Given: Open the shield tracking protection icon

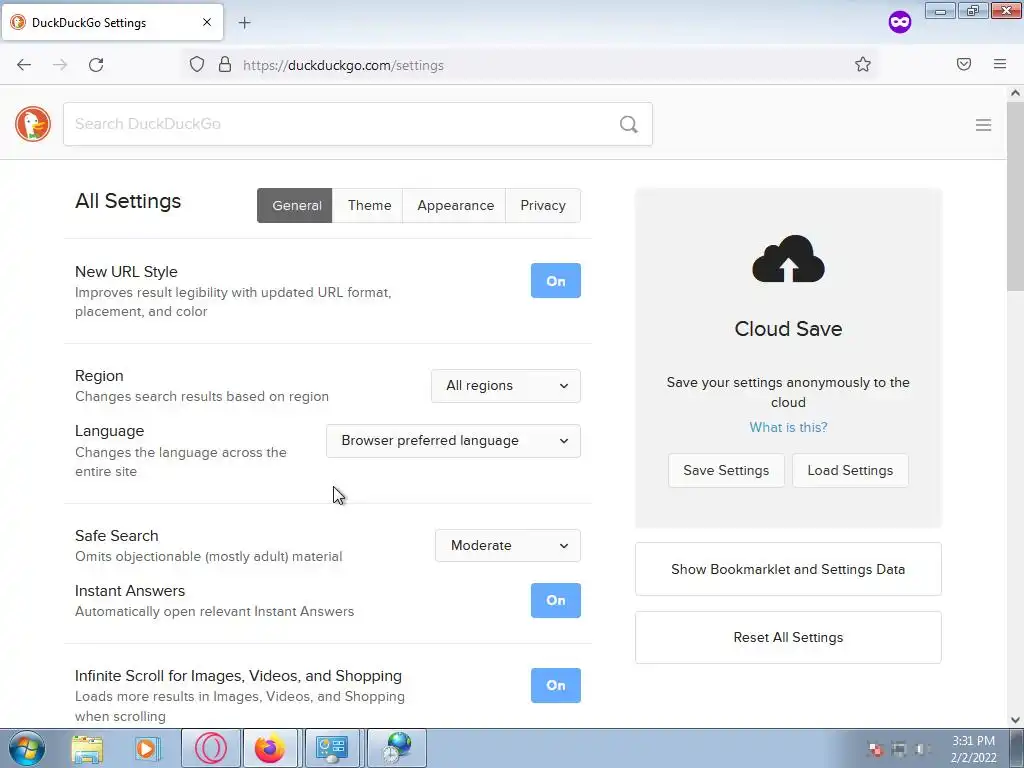Looking at the screenshot, I should 197,65.
